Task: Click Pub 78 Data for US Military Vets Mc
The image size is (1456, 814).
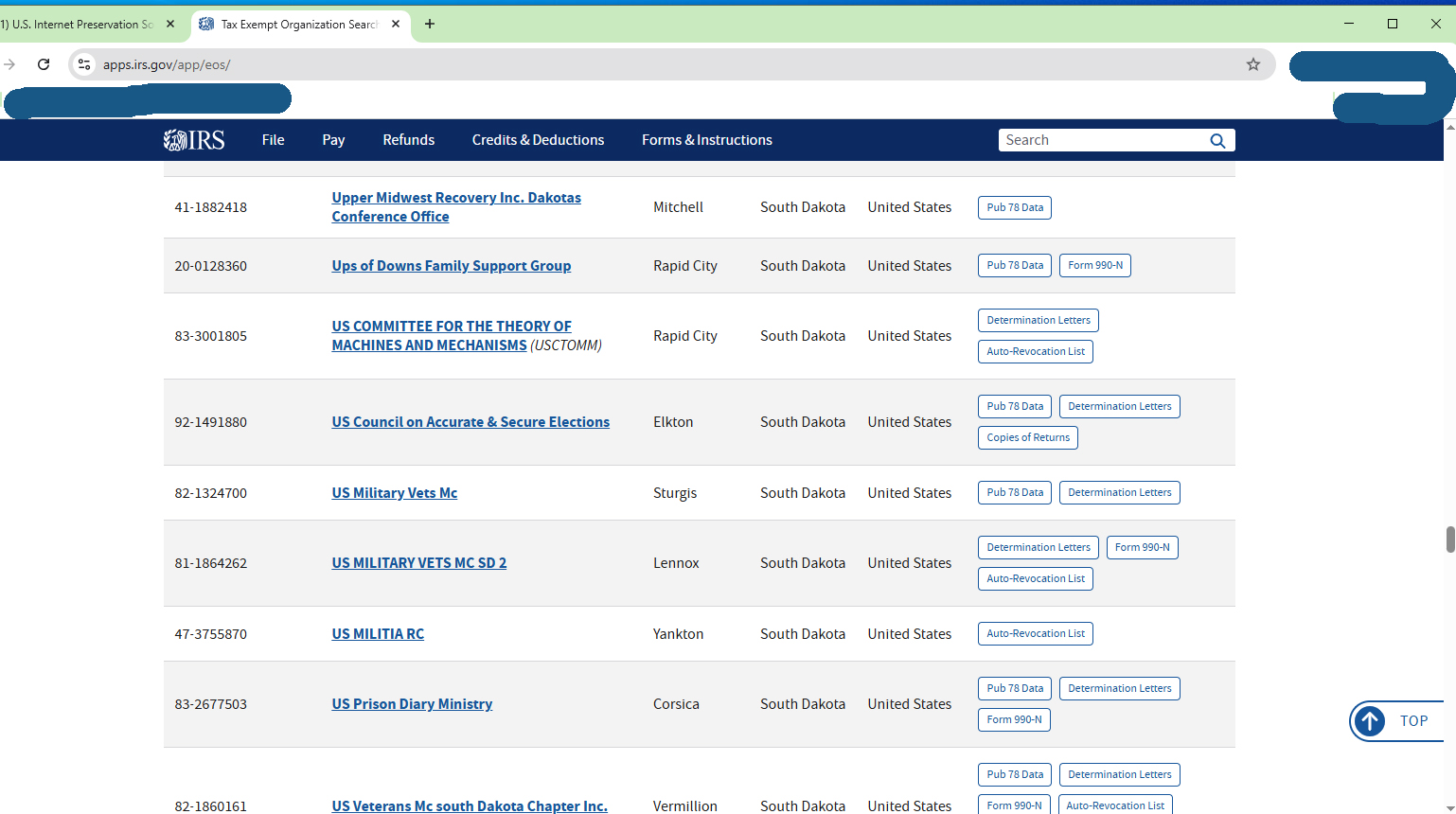Action: (x=1015, y=492)
